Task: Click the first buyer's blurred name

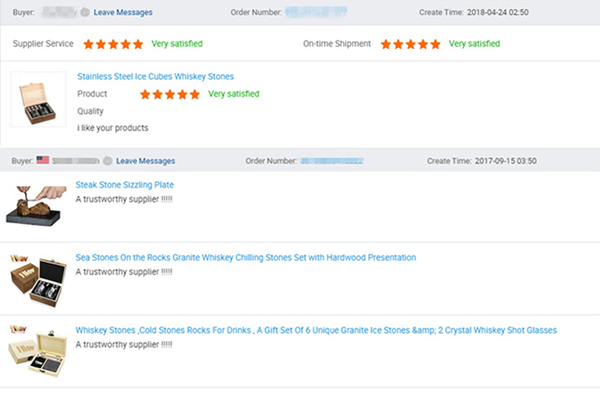Action: click(60, 12)
